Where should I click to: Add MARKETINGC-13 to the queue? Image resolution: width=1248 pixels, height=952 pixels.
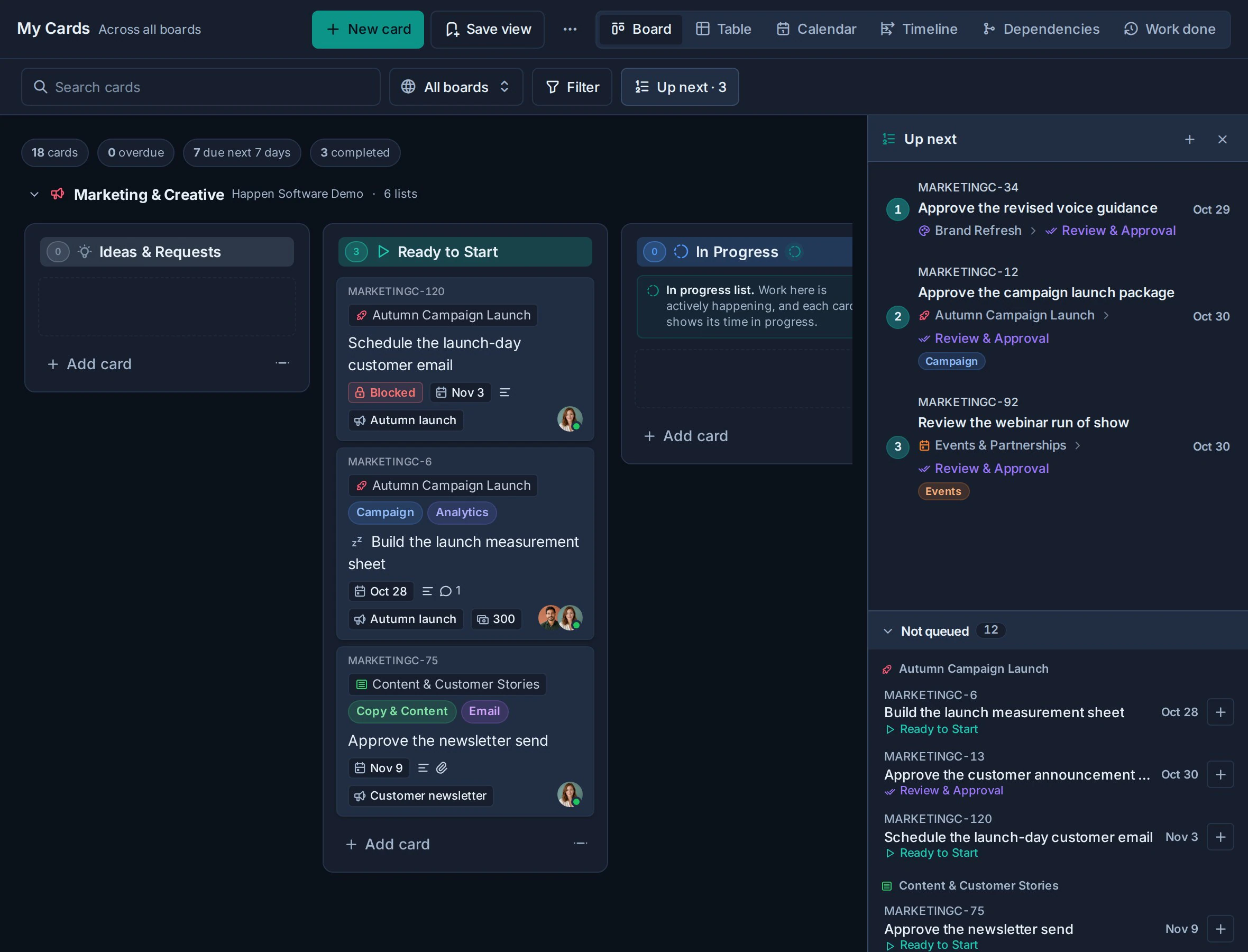pyautogui.click(x=1221, y=775)
